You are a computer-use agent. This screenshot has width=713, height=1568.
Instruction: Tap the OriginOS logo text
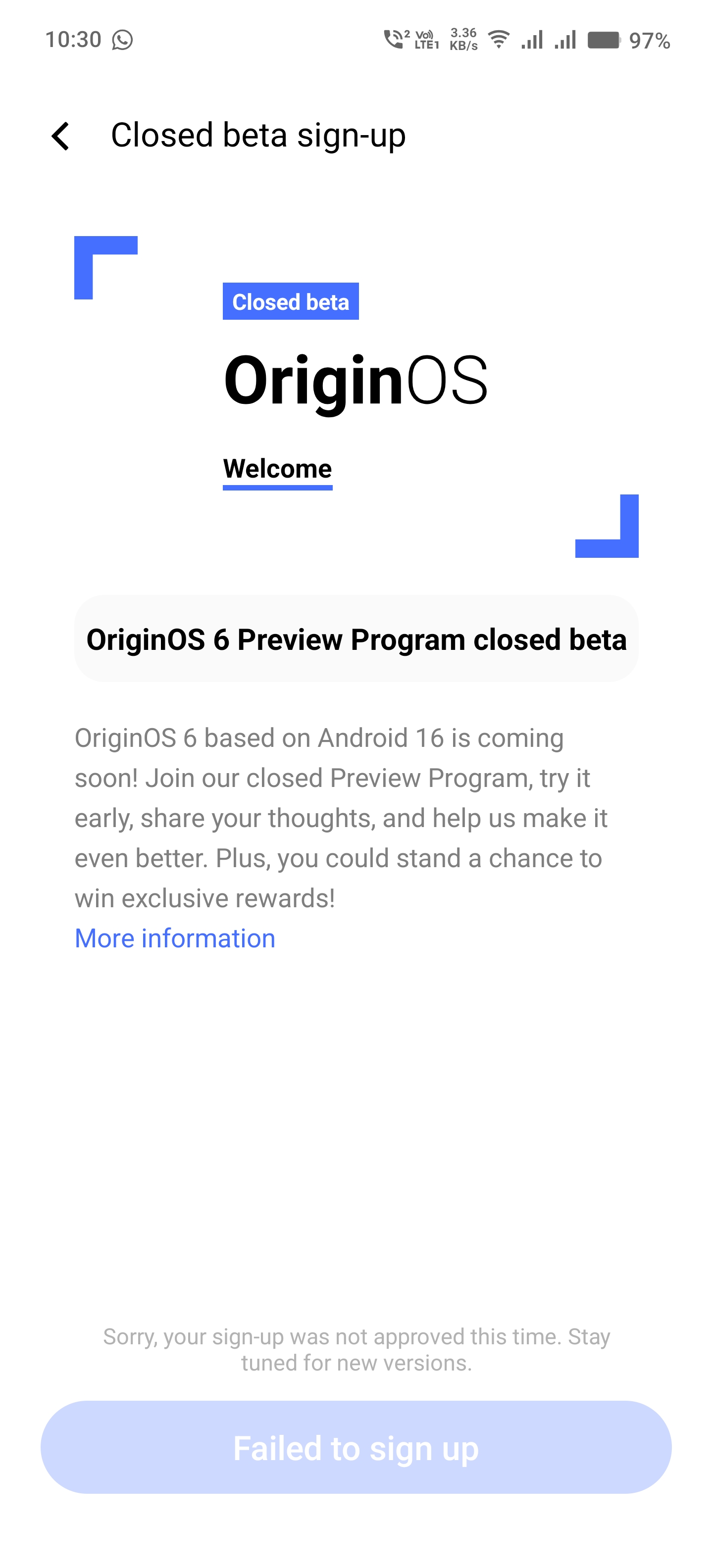coord(356,381)
